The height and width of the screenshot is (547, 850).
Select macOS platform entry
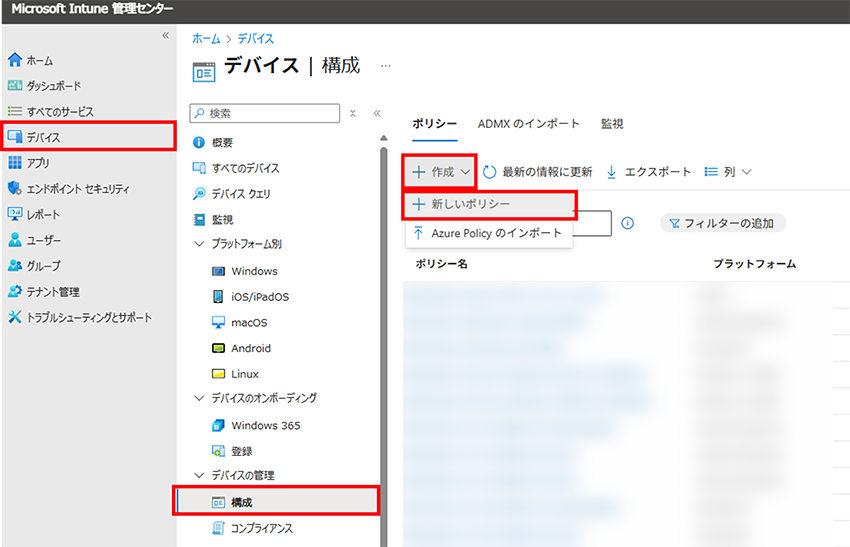click(x=239, y=323)
